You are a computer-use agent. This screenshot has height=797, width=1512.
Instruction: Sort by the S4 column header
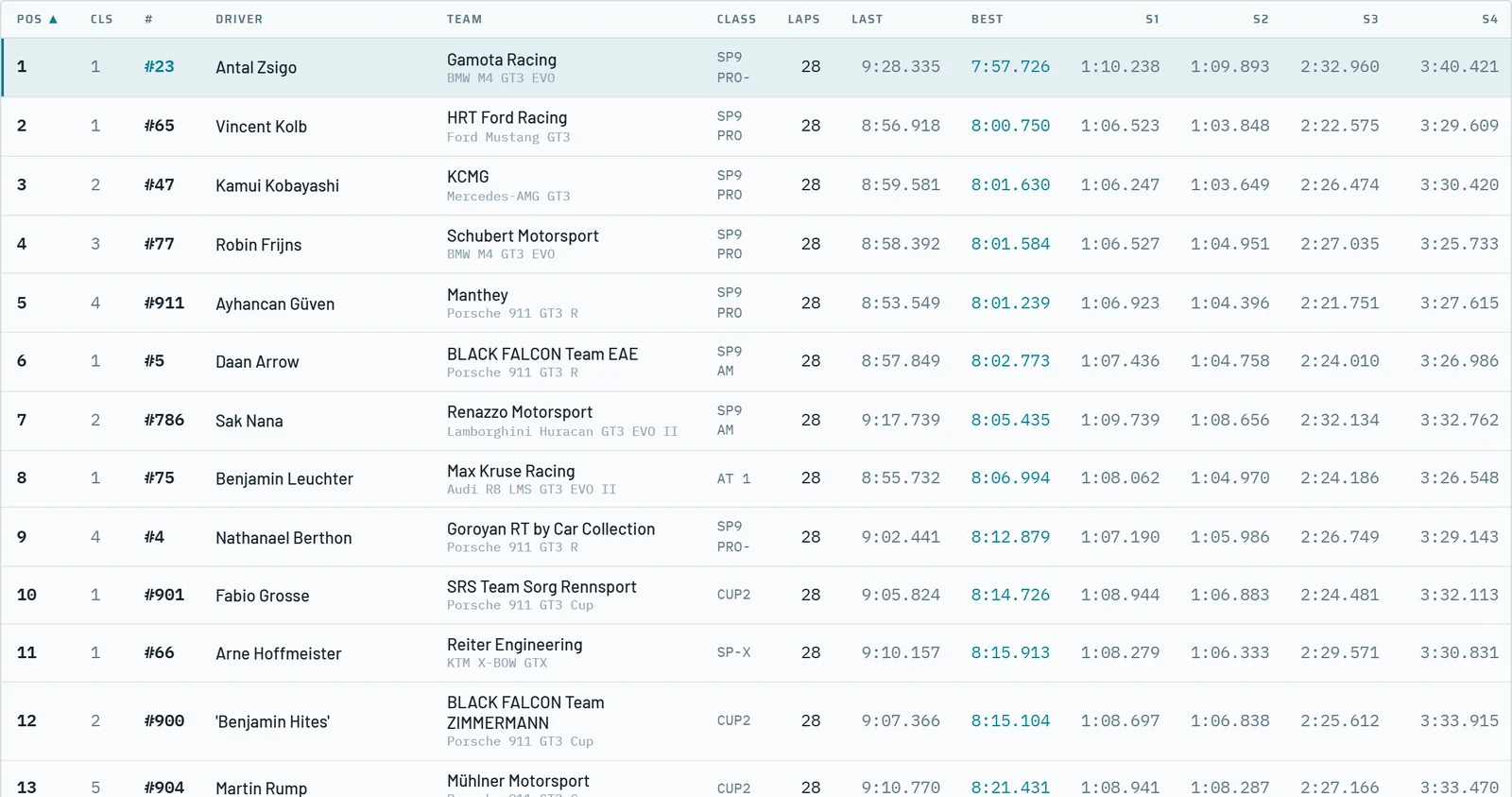1490,19
